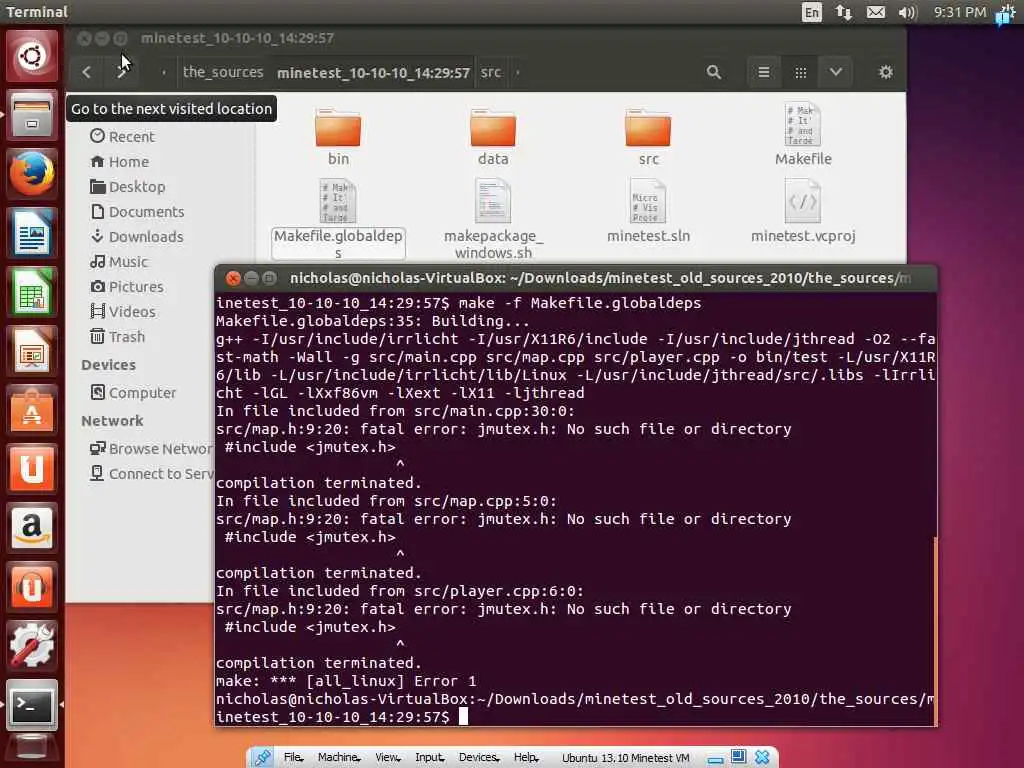1024x768 pixels.
Task: Select the Makefile.globaldeps file
Action: [338, 219]
